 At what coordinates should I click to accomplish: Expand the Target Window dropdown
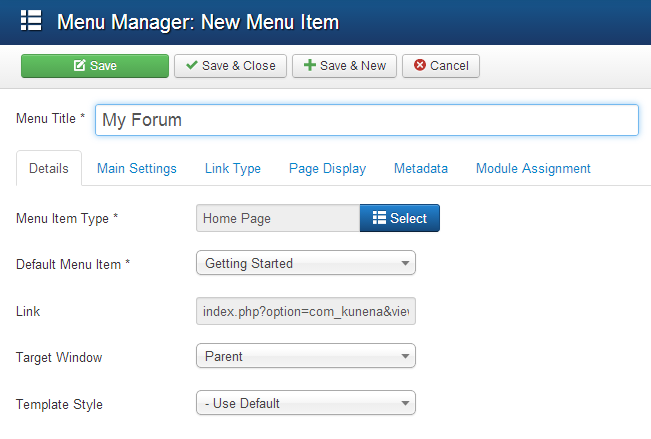305,356
